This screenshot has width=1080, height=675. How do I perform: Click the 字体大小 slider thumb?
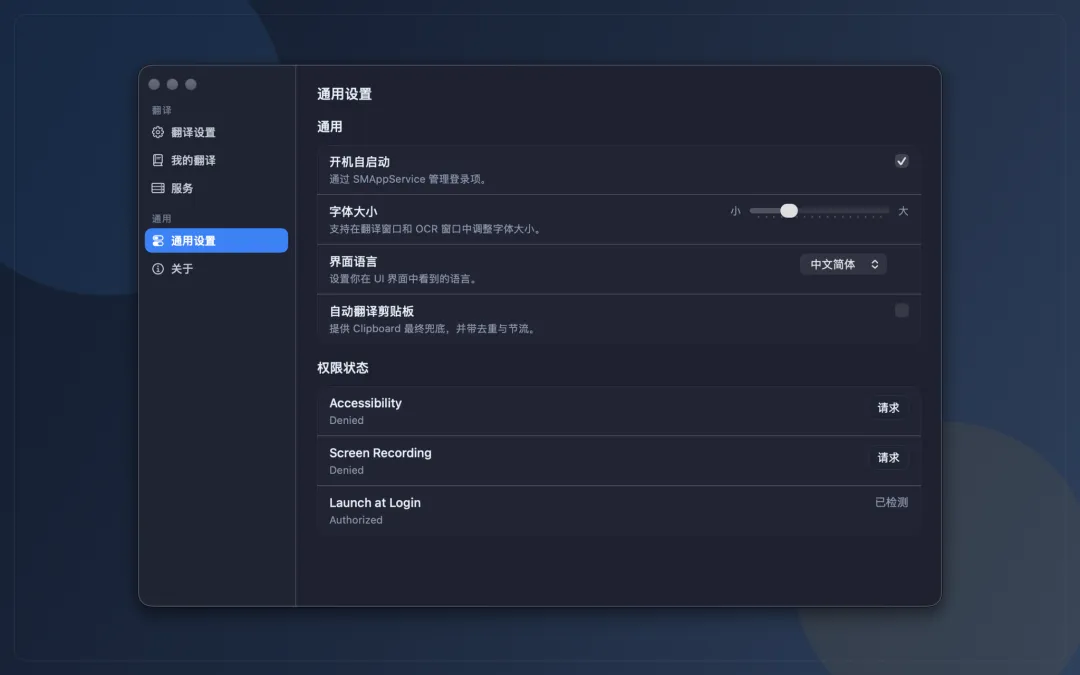pos(789,211)
